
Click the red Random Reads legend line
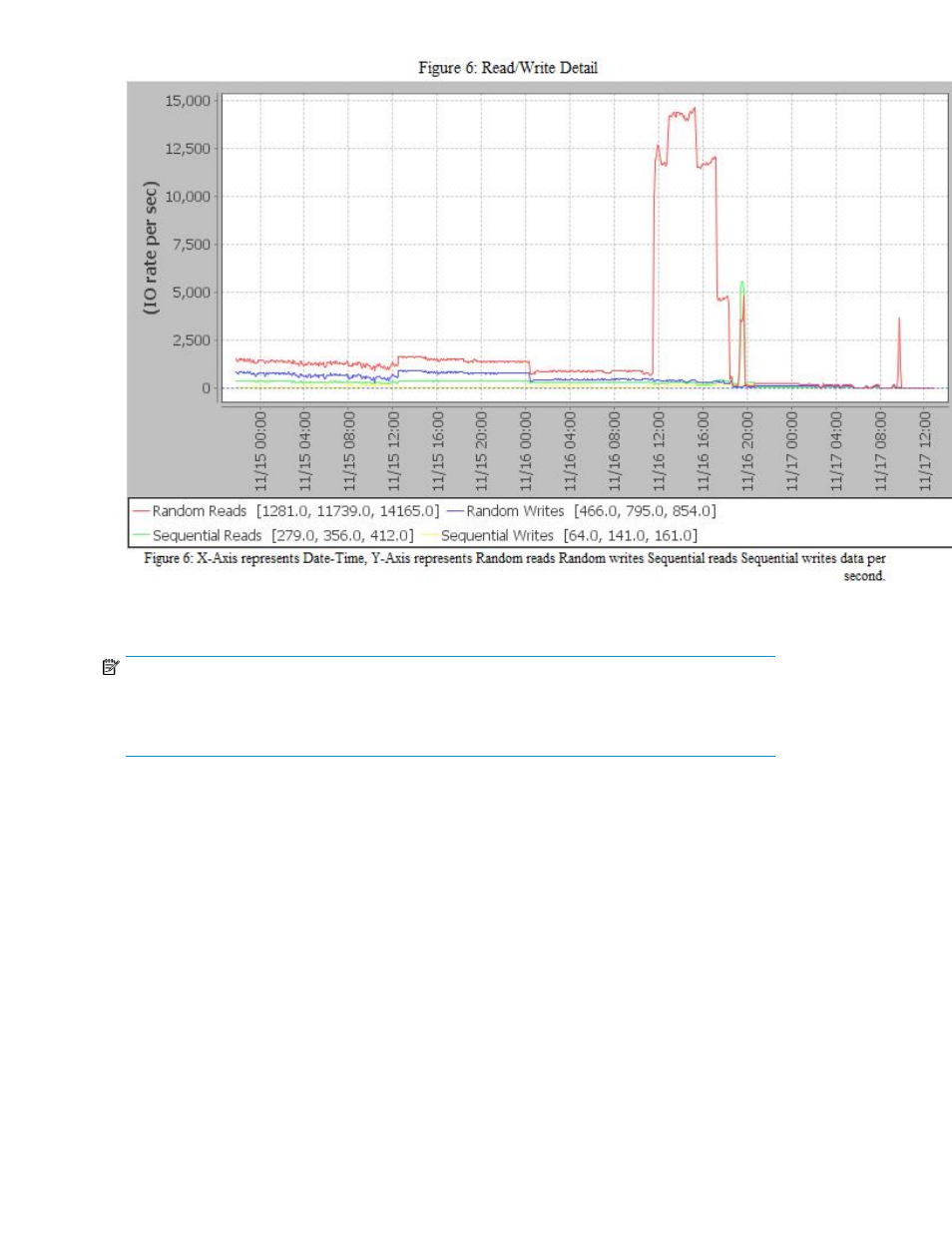pos(141,511)
